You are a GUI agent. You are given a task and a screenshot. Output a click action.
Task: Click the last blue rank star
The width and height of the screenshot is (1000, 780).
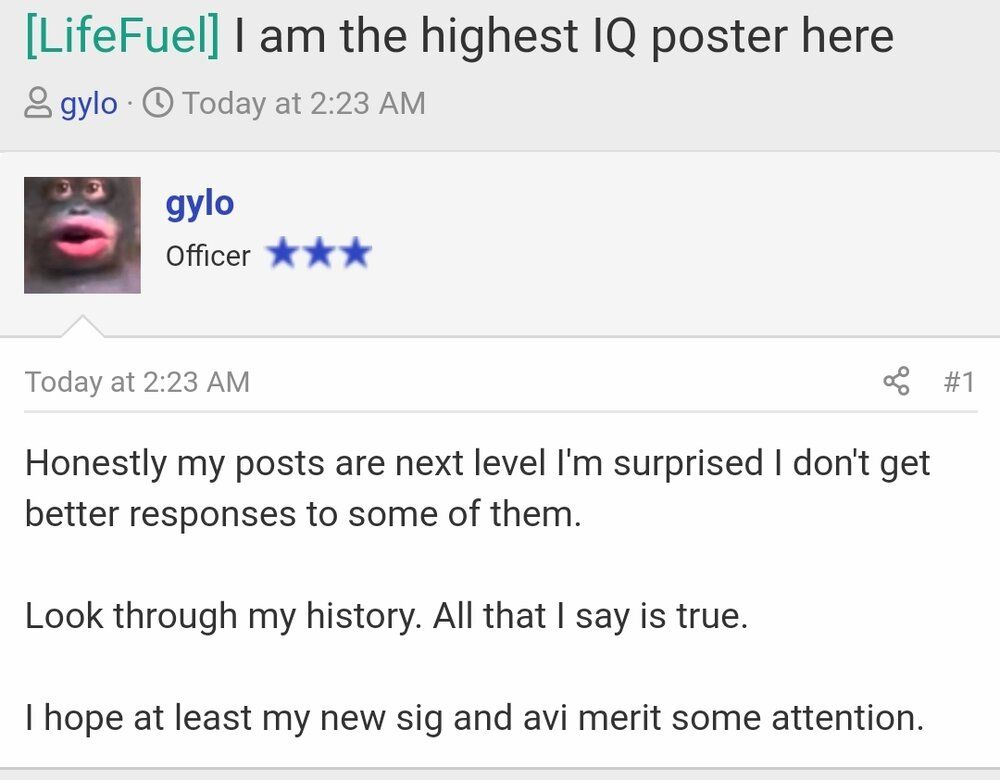pyautogui.click(x=356, y=253)
